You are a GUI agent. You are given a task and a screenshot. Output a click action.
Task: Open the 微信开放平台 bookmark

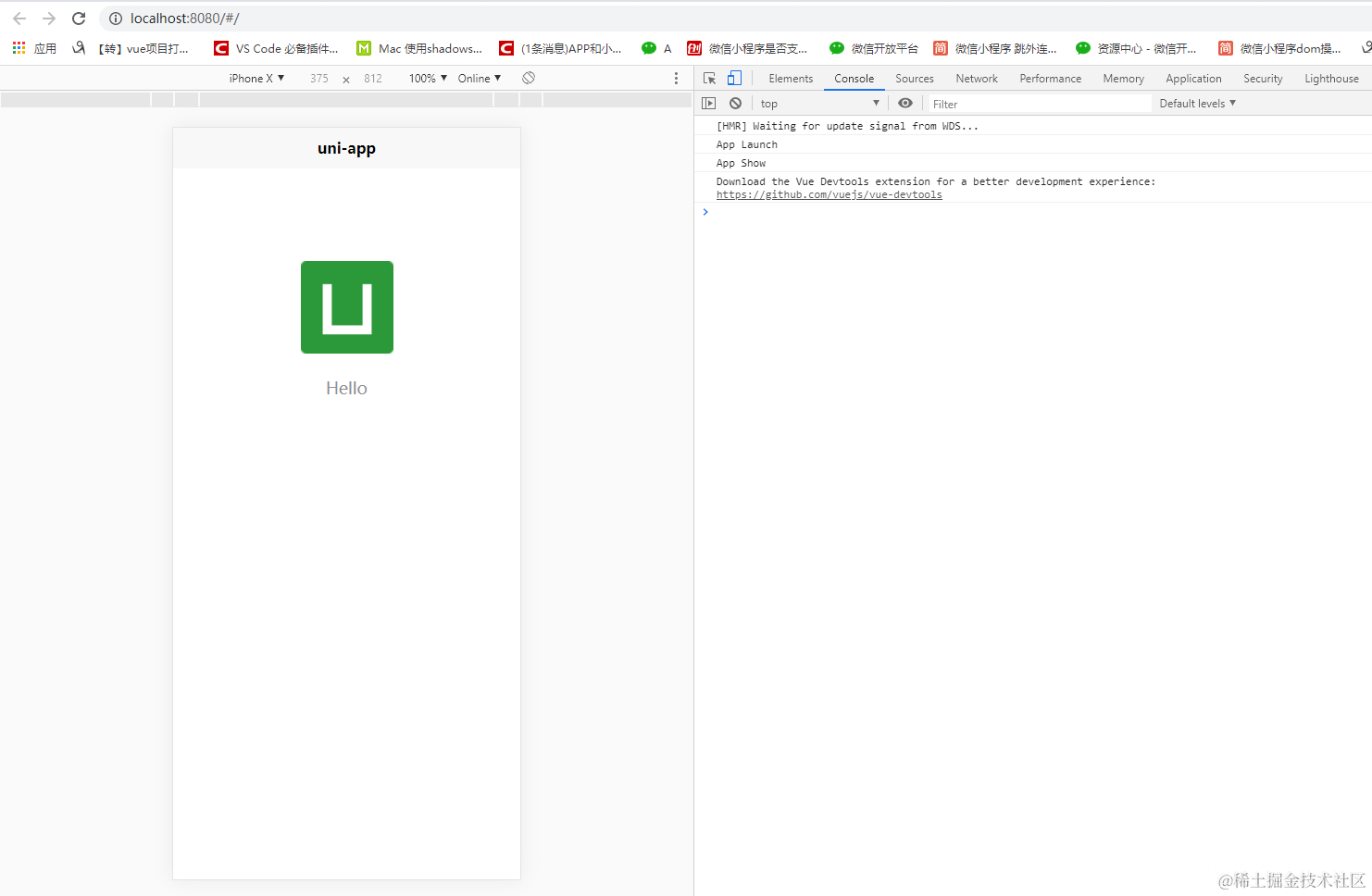pyautogui.click(x=874, y=48)
